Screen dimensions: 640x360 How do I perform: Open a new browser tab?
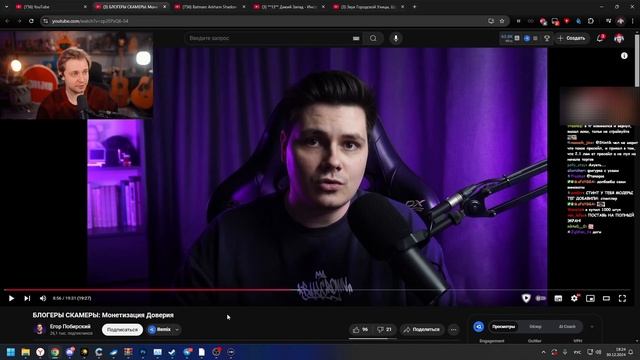[x=414, y=7]
